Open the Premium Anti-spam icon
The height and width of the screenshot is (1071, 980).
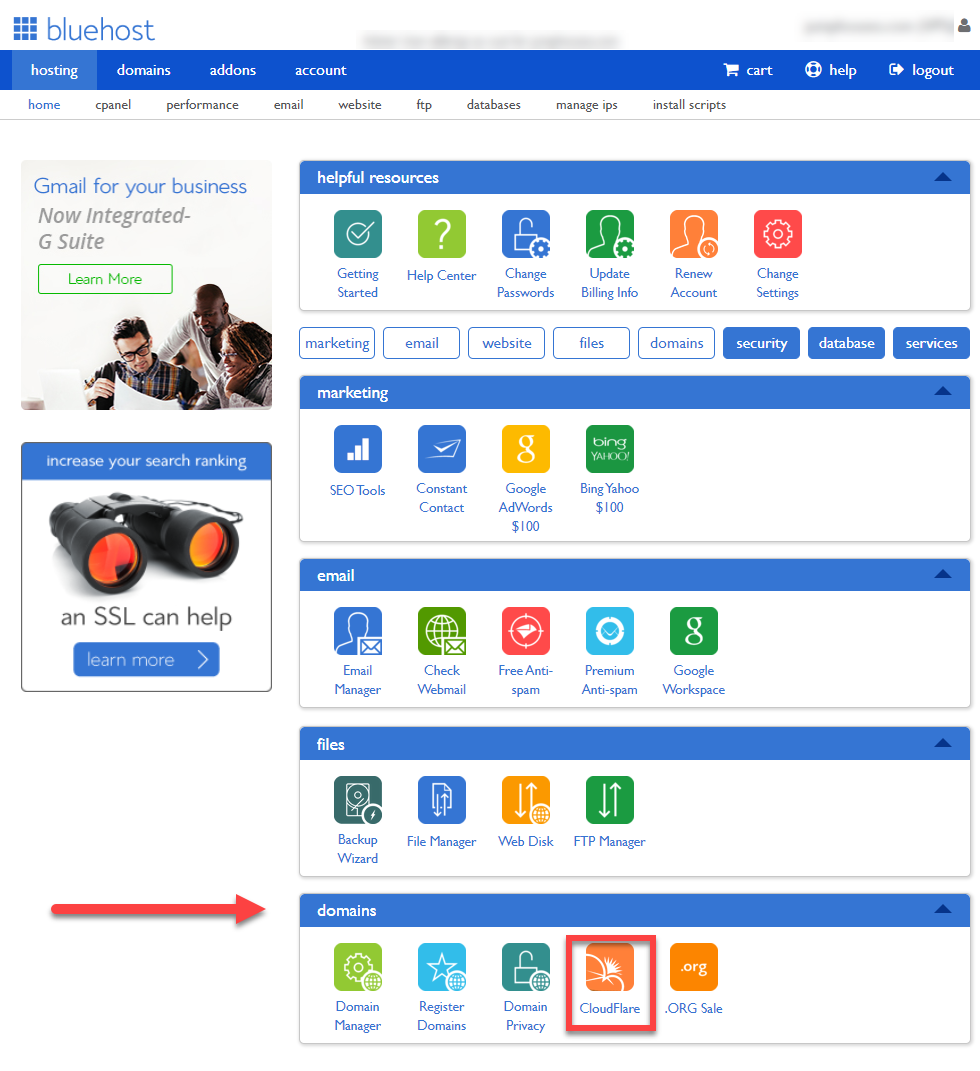click(610, 631)
